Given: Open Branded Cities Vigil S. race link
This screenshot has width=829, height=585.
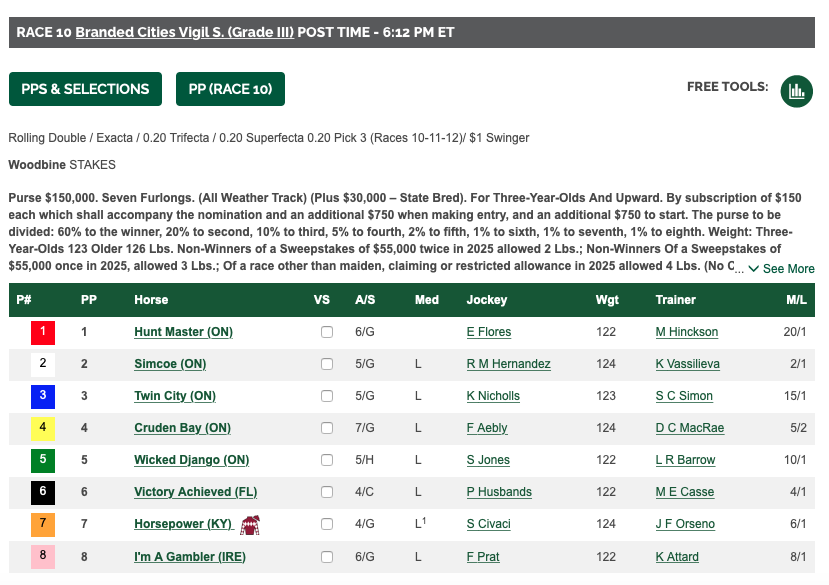Looking at the screenshot, I should [185, 32].
